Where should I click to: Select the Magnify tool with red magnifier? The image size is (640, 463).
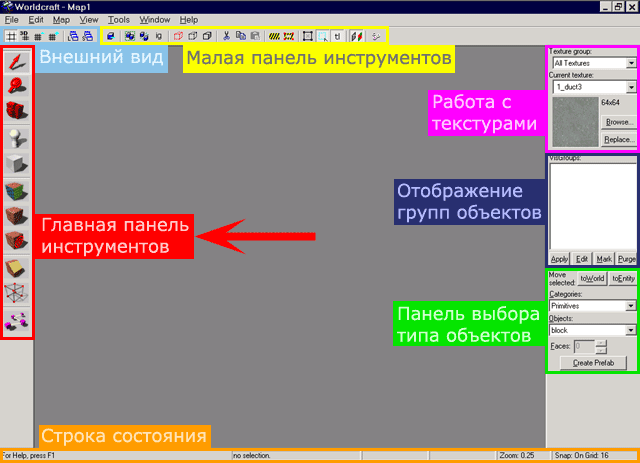tap(17, 86)
